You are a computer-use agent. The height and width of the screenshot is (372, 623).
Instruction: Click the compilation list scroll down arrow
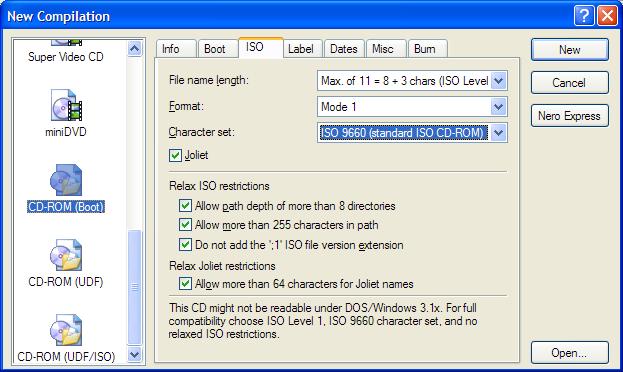[135, 355]
